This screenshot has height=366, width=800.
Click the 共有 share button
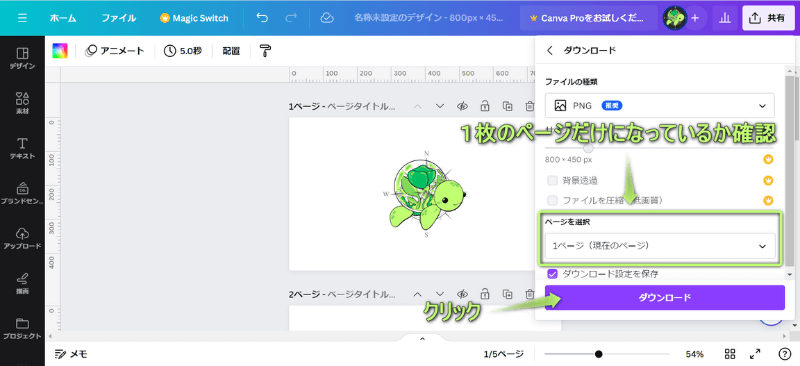pyautogui.click(x=768, y=18)
